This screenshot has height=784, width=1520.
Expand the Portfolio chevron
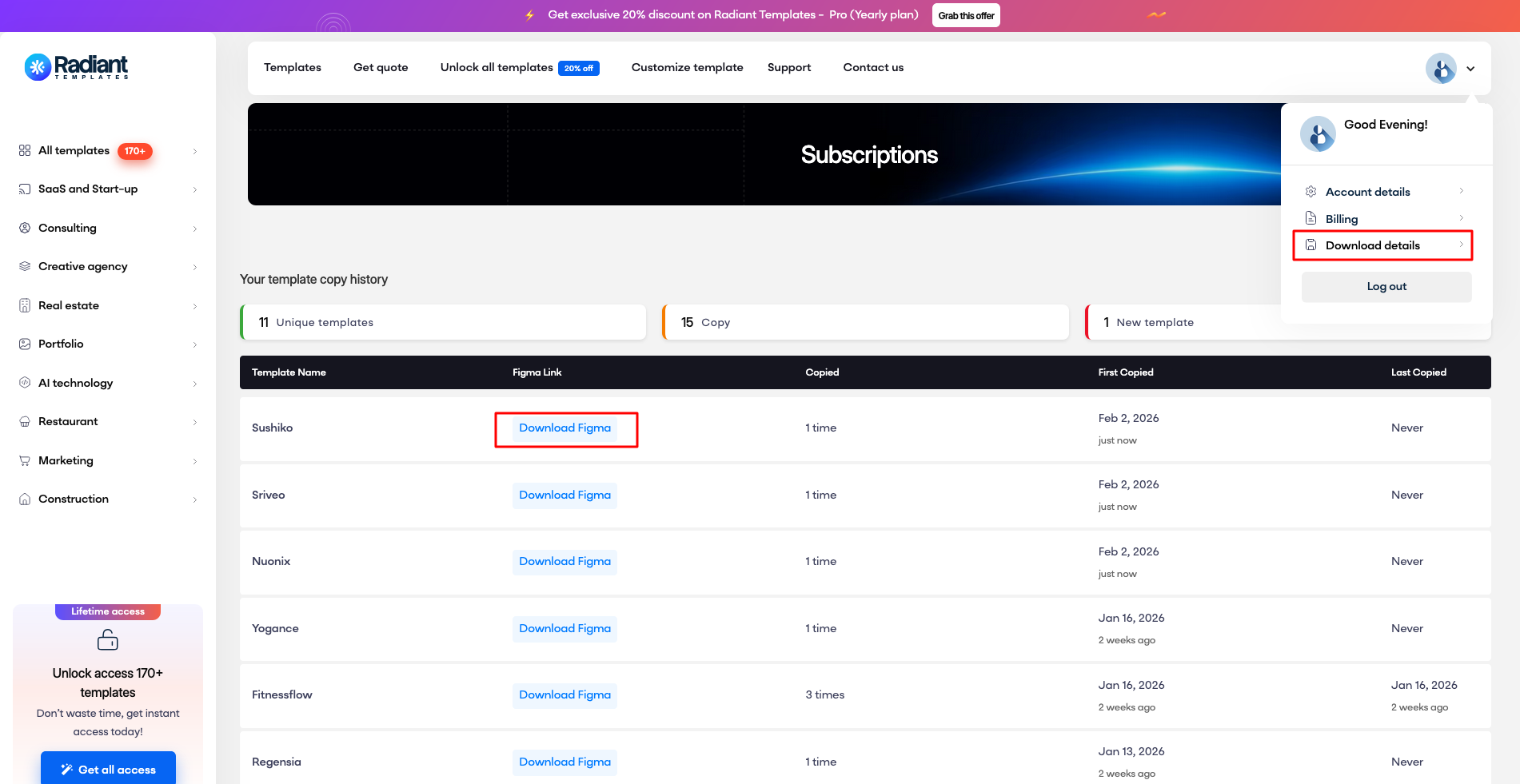[194, 344]
